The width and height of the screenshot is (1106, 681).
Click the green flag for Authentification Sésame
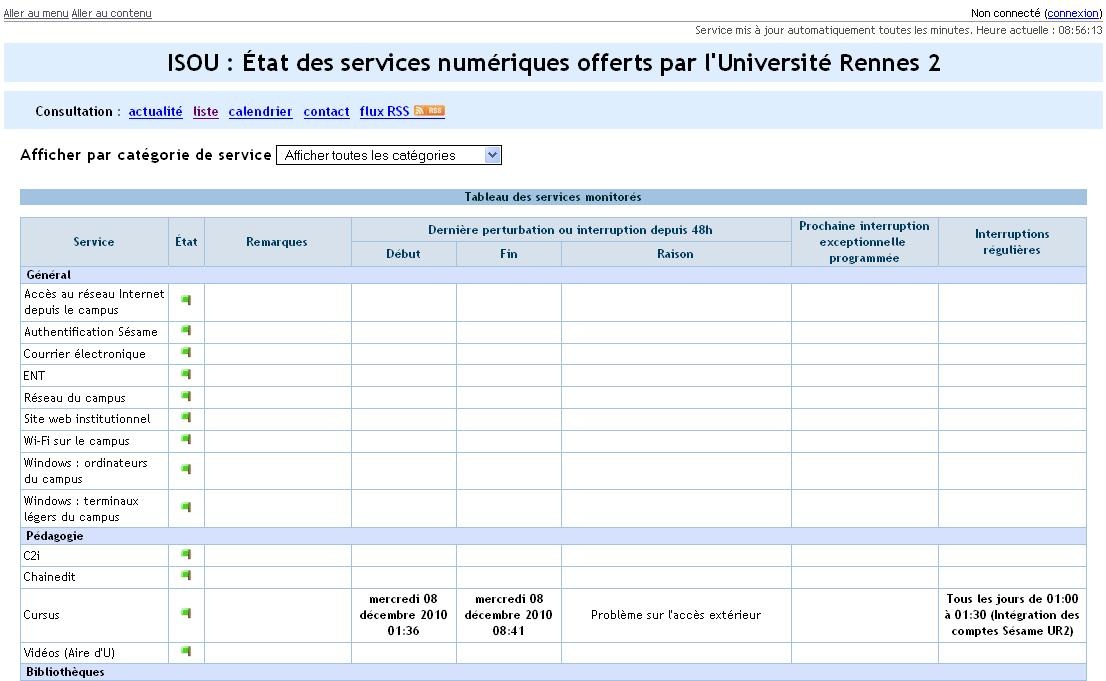pyautogui.click(x=186, y=331)
